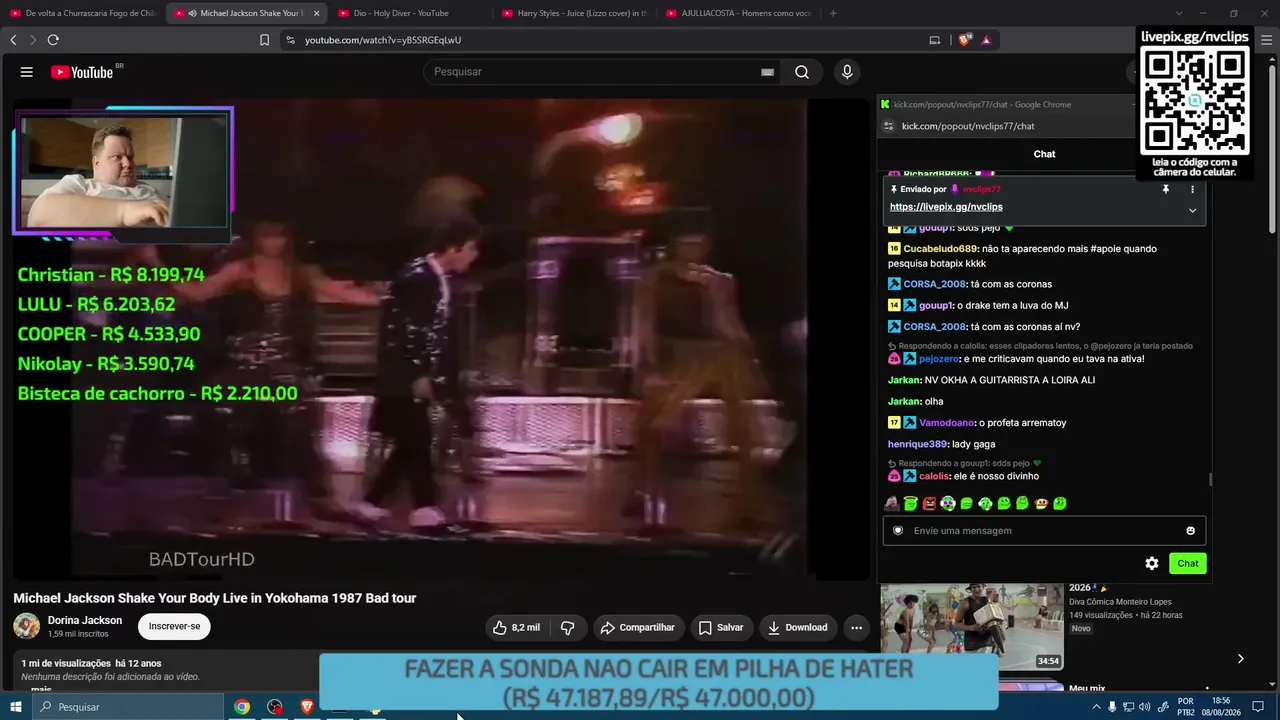Image resolution: width=1280 pixels, height=720 pixels.
Task: Open a new browser tab
Action: point(833,13)
